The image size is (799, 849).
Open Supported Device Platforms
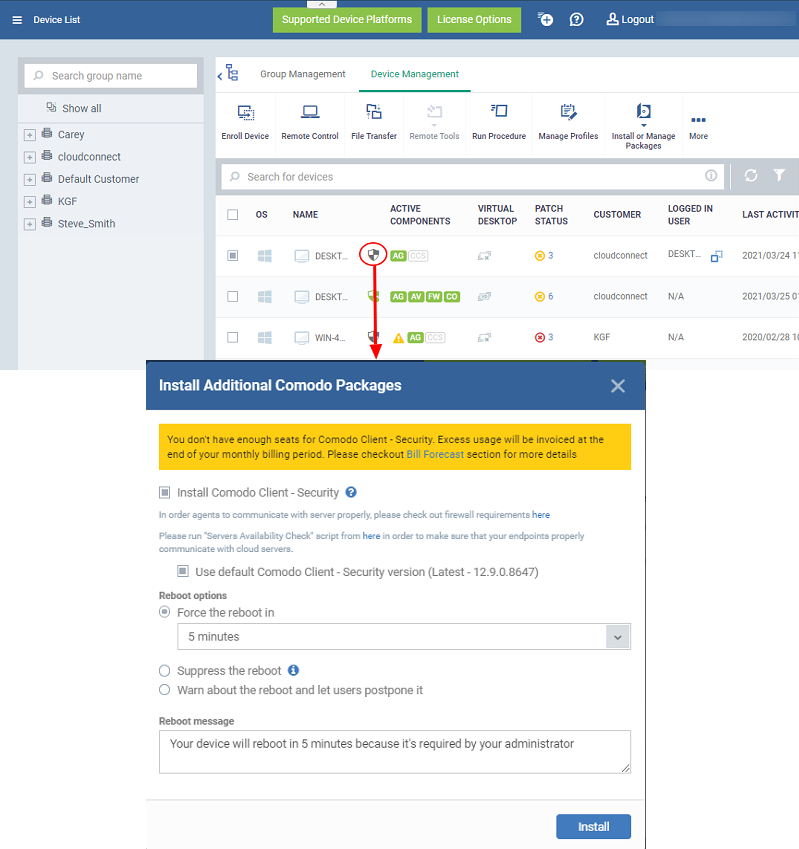(347, 19)
